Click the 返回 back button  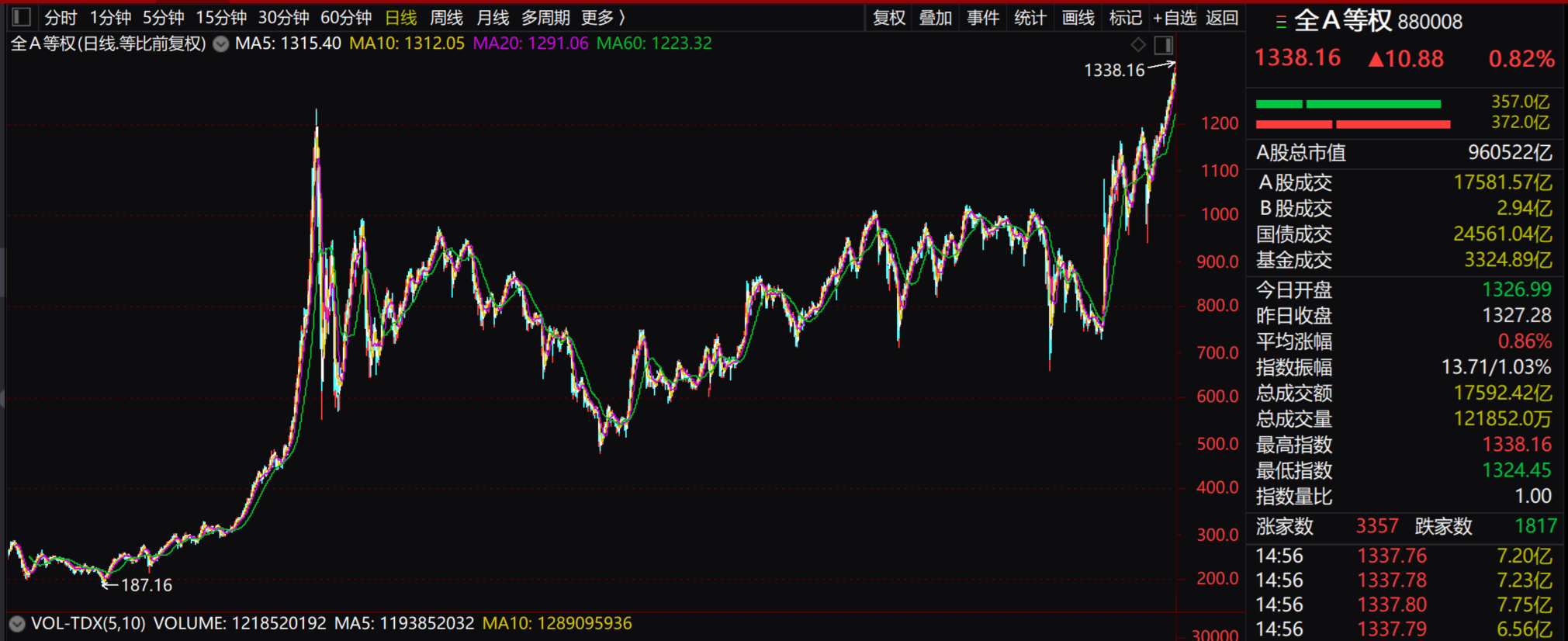[1222, 17]
